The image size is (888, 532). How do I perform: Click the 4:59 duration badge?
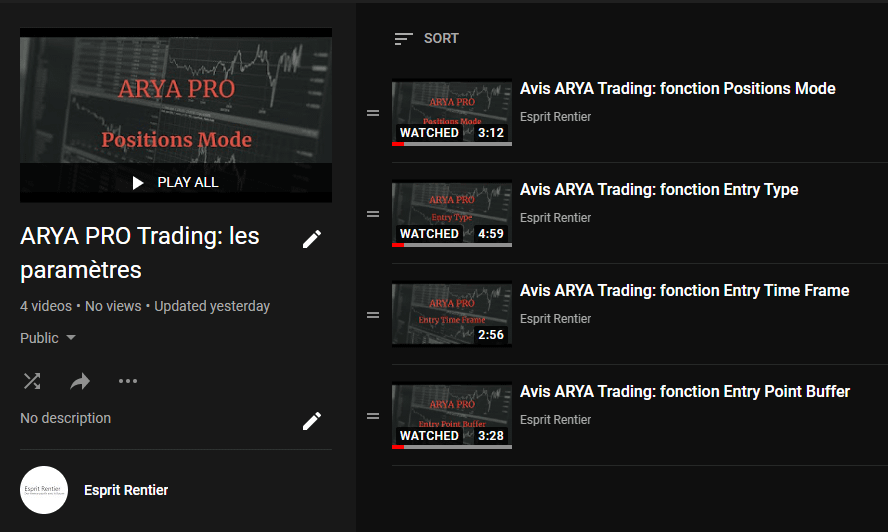pos(491,233)
